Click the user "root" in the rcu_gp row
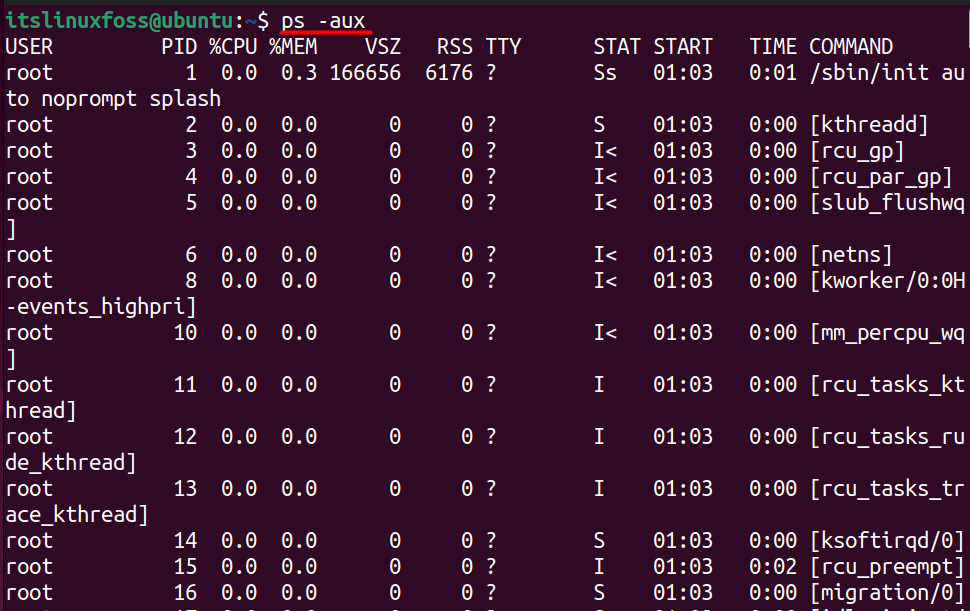The width and height of the screenshot is (970, 611). click(x=29, y=152)
